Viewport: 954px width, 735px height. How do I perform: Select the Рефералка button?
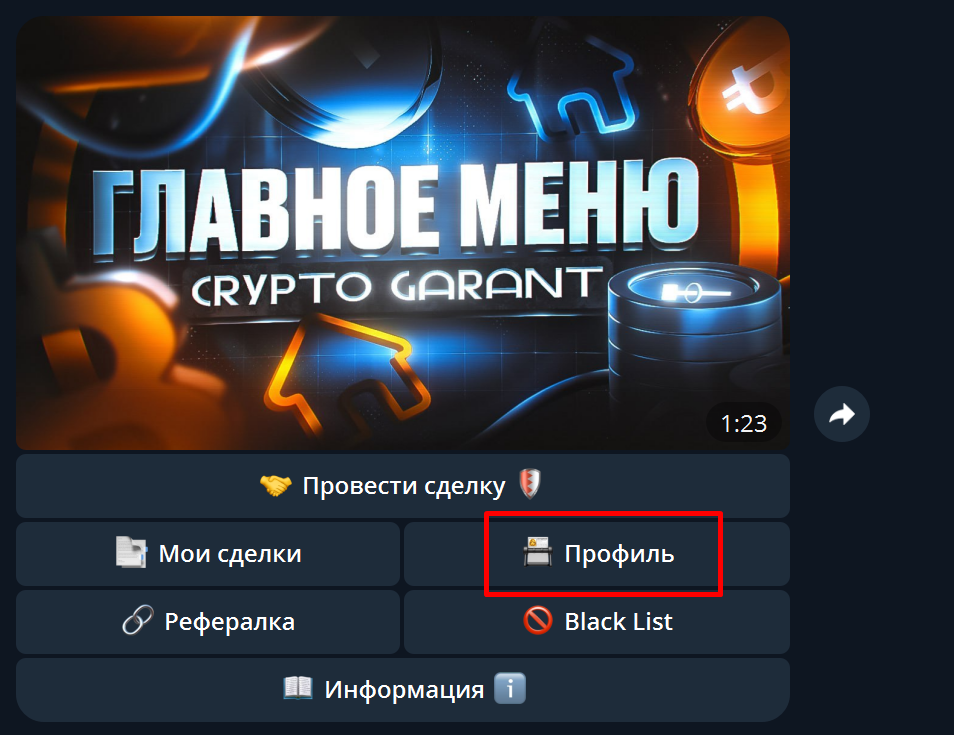(x=208, y=622)
